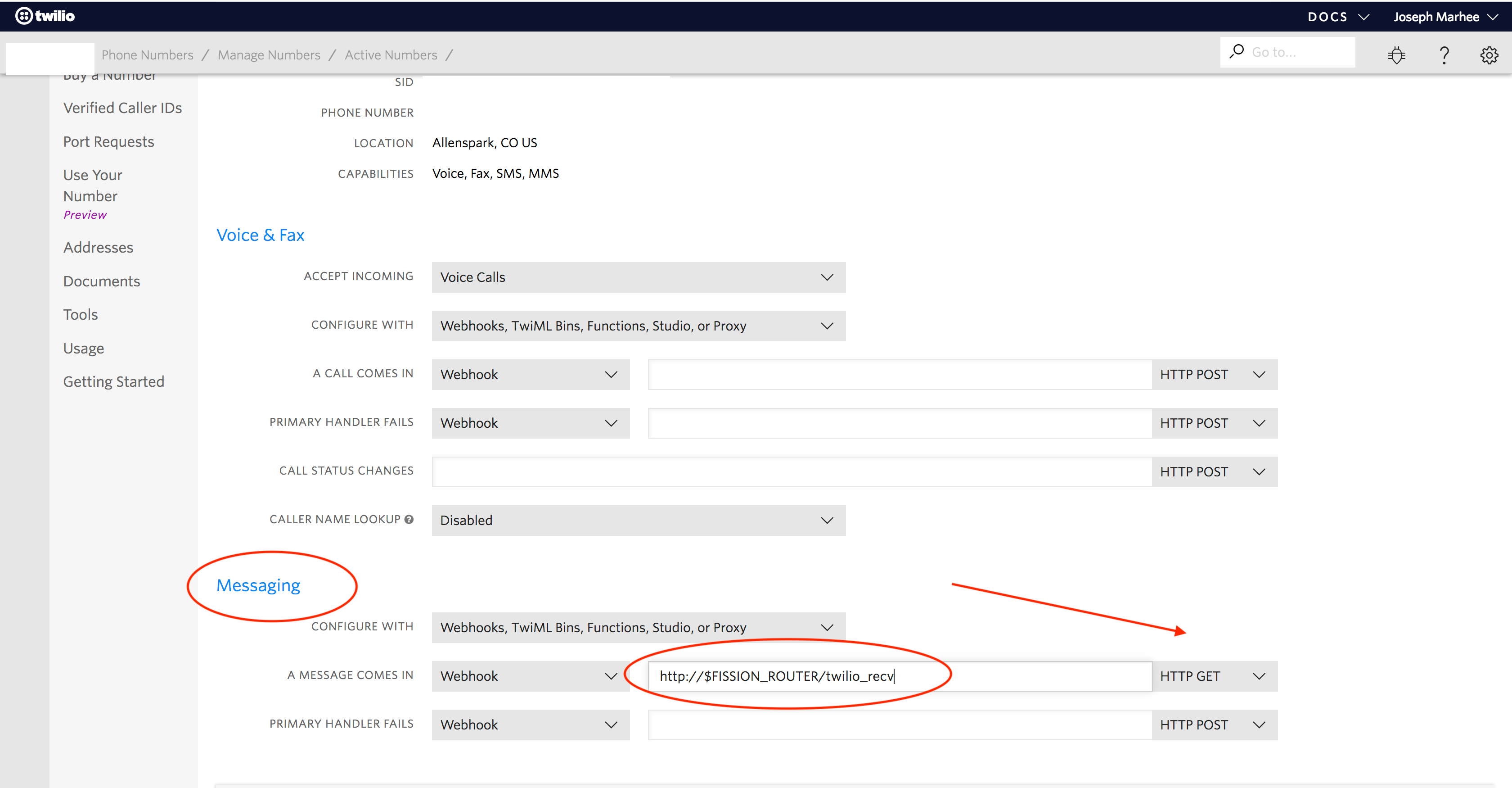Screen dimensions: 1512x788
Task: Change Messaging Primary Handler Fails HTTP POST method
Action: coord(1215,725)
